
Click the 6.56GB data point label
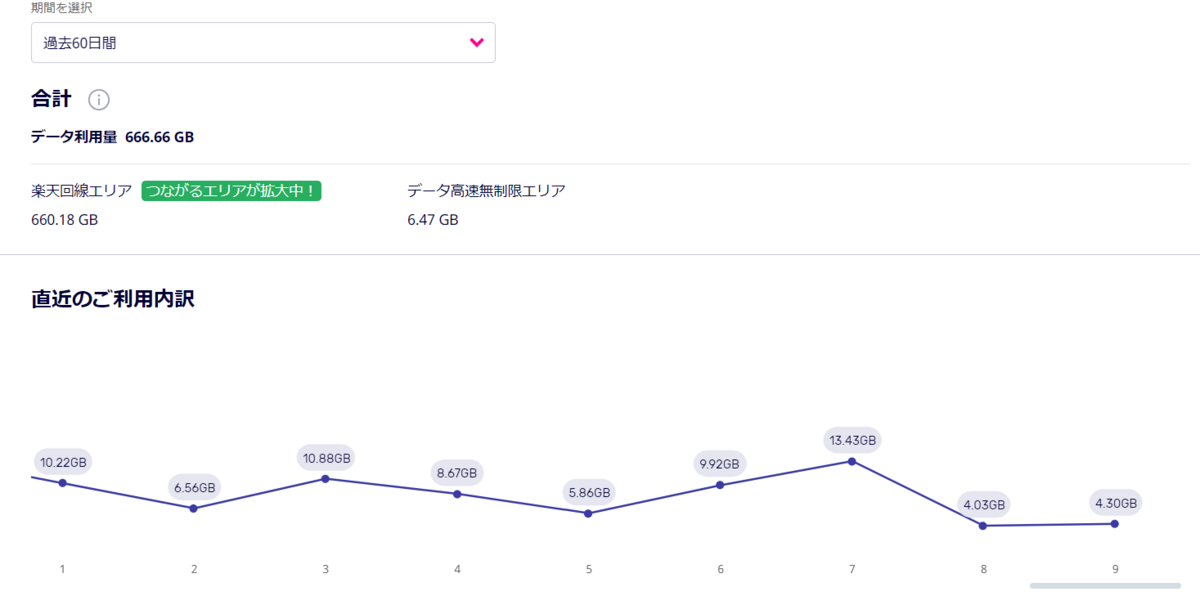[x=194, y=488]
